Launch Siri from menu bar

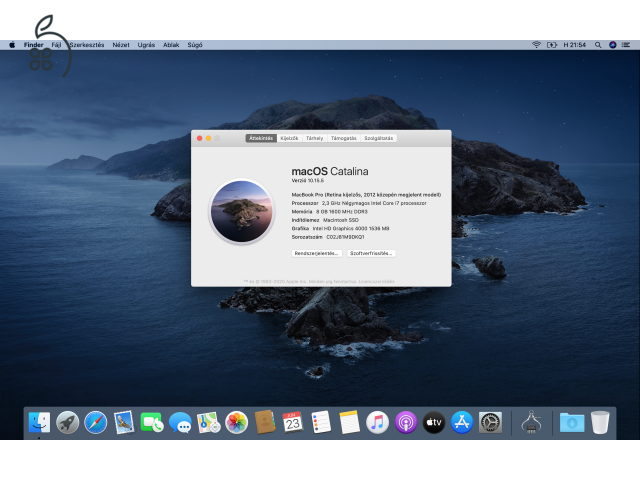[x=613, y=45]
